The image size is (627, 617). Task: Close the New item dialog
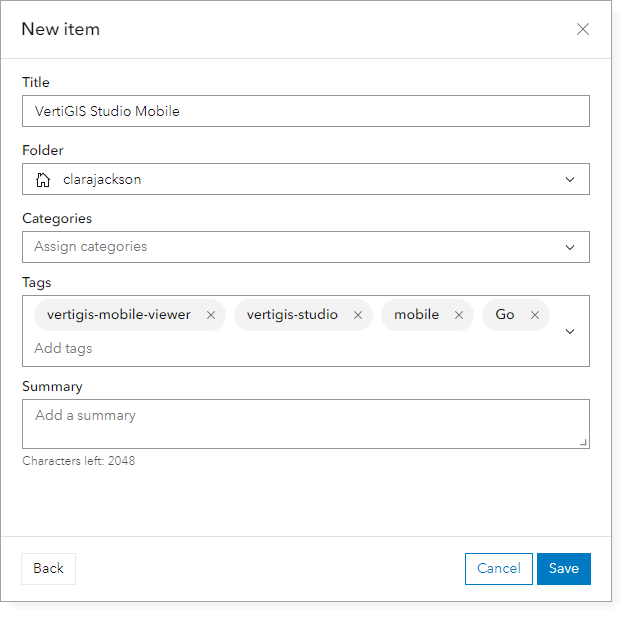click(583, 29)
